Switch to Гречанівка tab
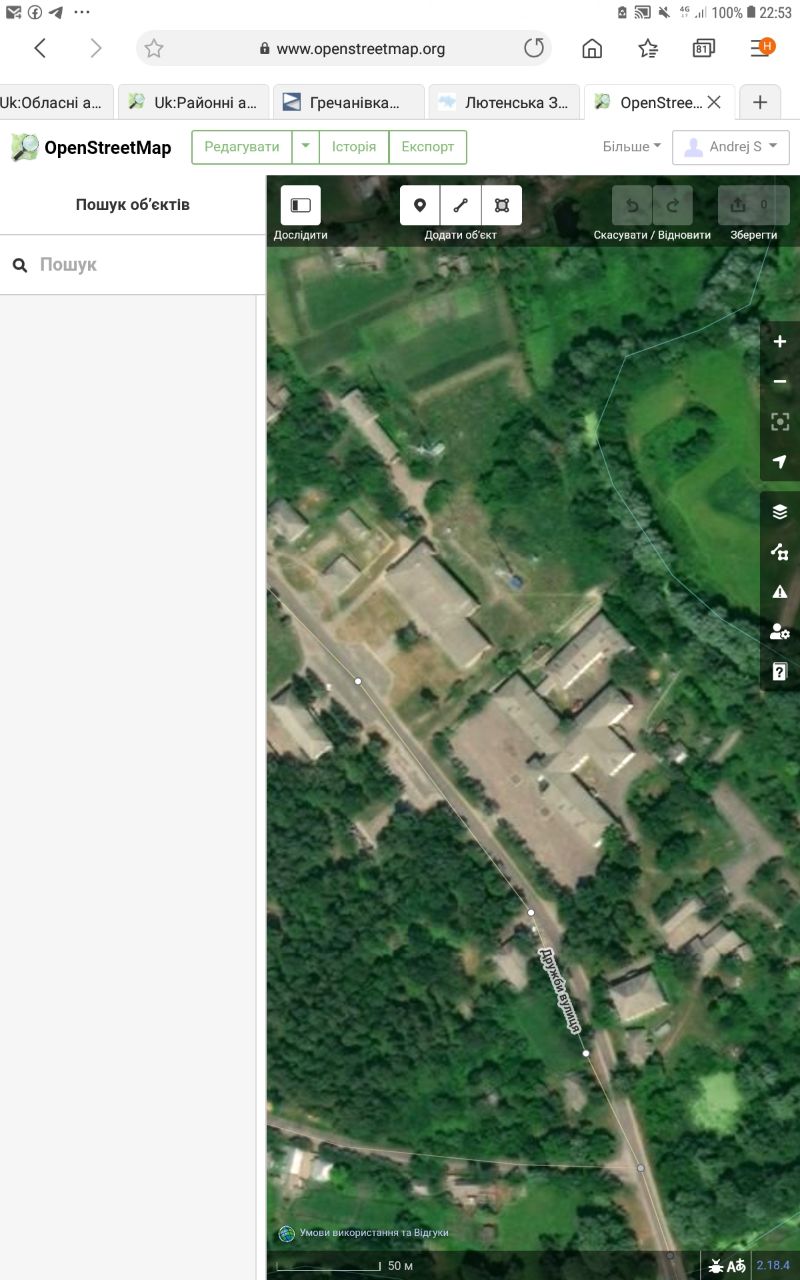Image resolution: width=800 pixels, height=1280 pixels. coord(349,102)
